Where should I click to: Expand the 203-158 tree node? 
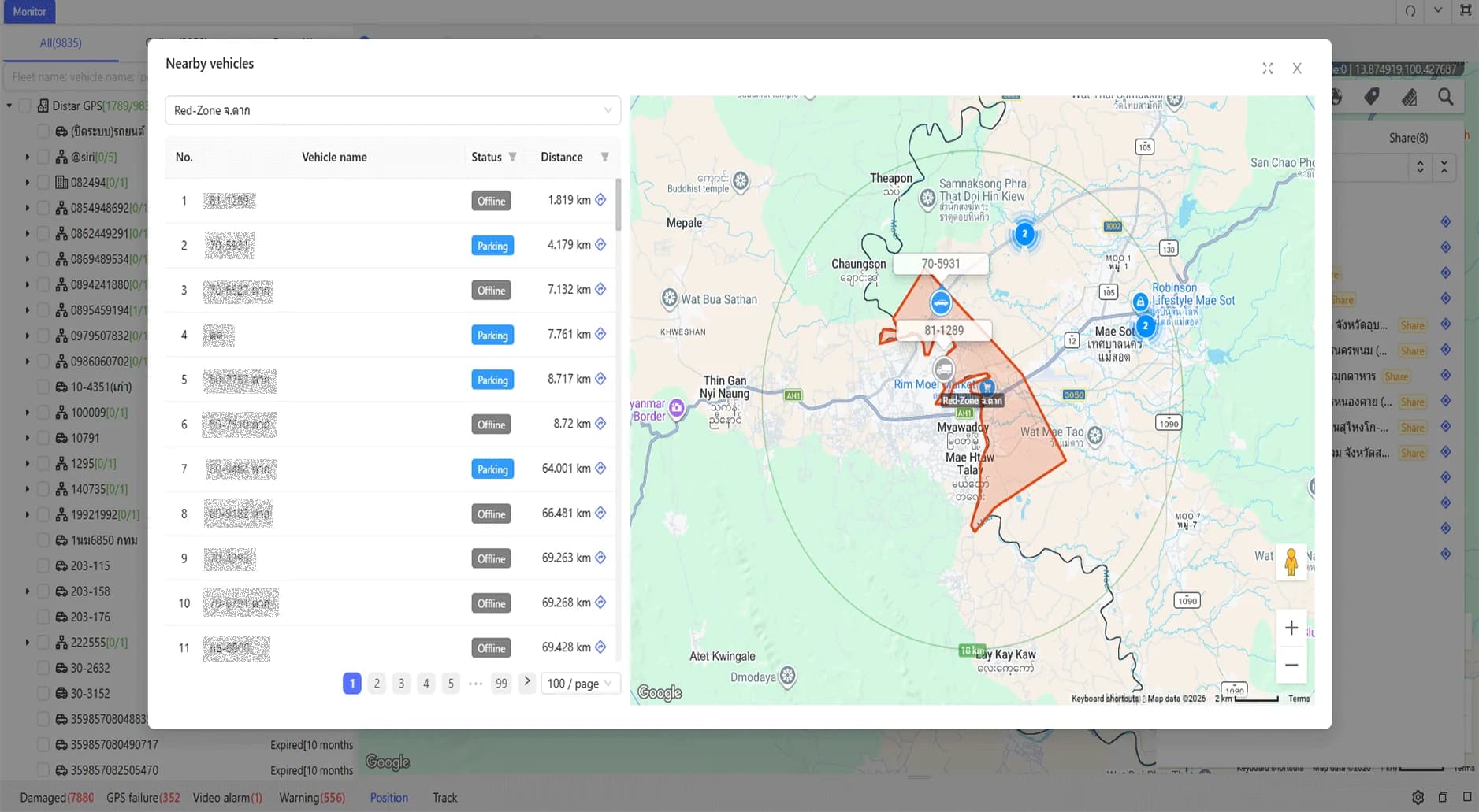coord(28,591)
